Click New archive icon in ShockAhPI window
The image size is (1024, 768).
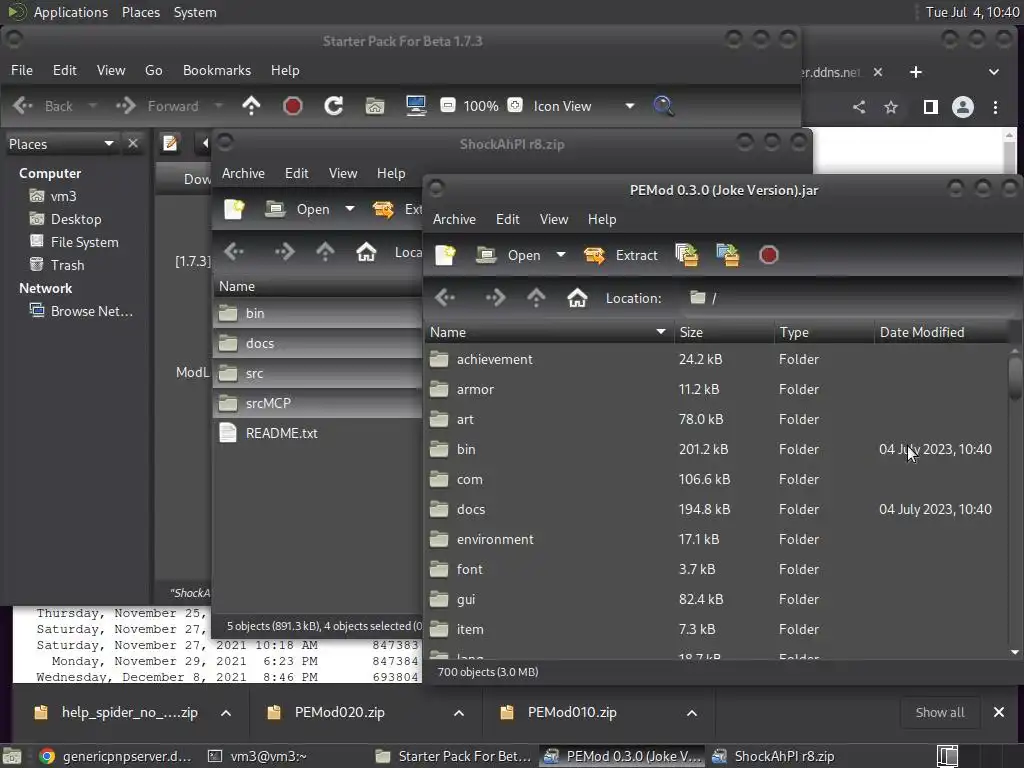[x=234, y=209]
